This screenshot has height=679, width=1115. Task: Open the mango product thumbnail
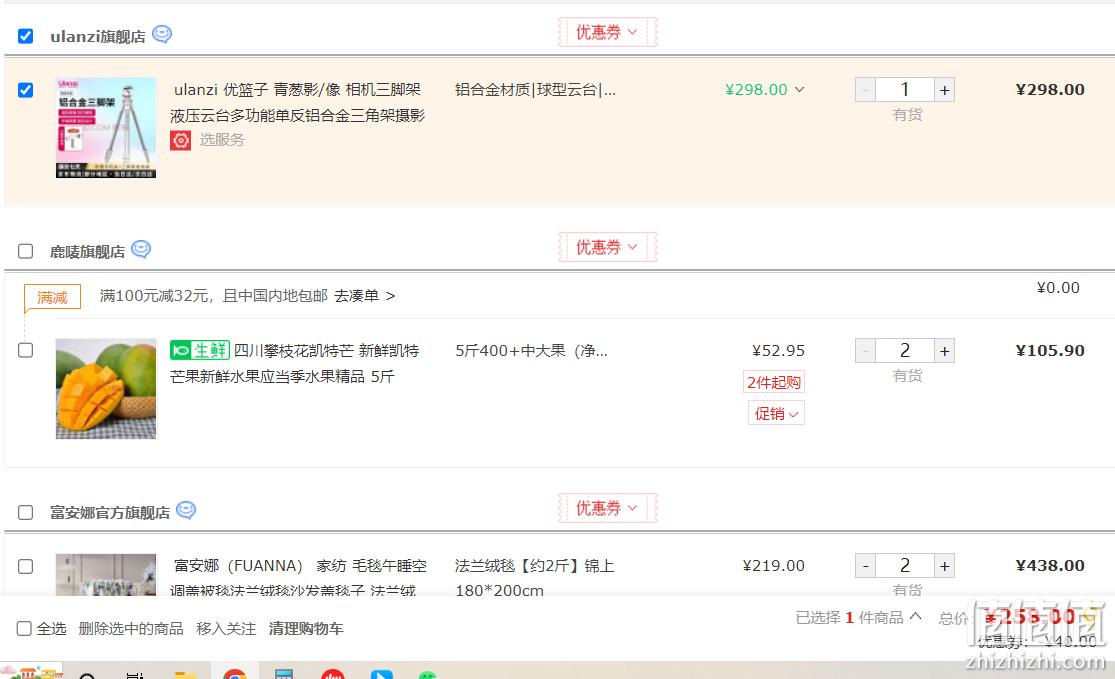pyautogui.click(x=106, y=388)
